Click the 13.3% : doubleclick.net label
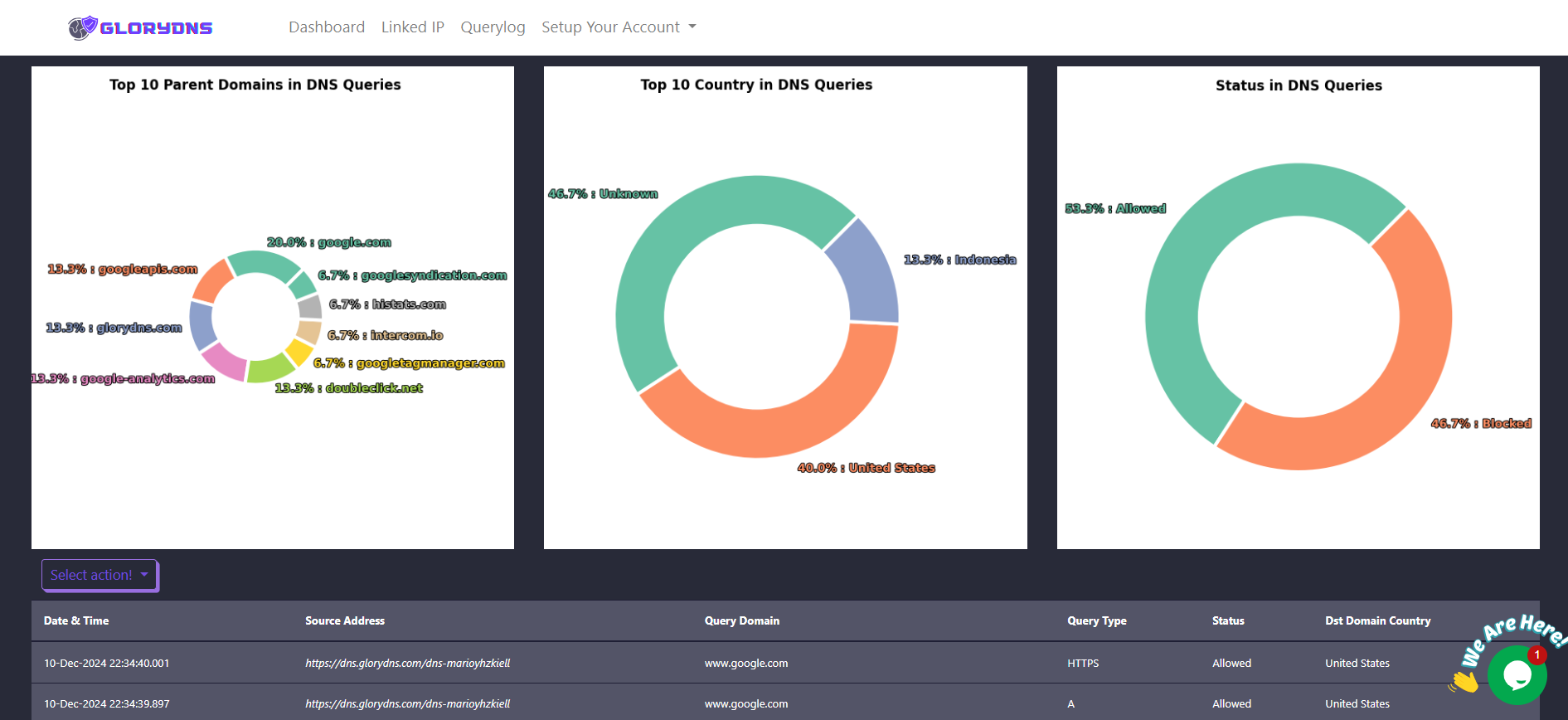The height and width of the screenshot is (720, 1568). click(x=349, y=388)
